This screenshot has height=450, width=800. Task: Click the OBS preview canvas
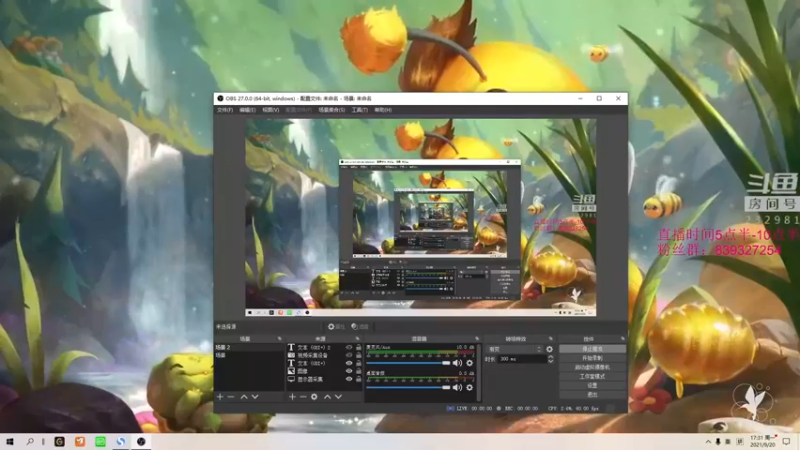420,217
